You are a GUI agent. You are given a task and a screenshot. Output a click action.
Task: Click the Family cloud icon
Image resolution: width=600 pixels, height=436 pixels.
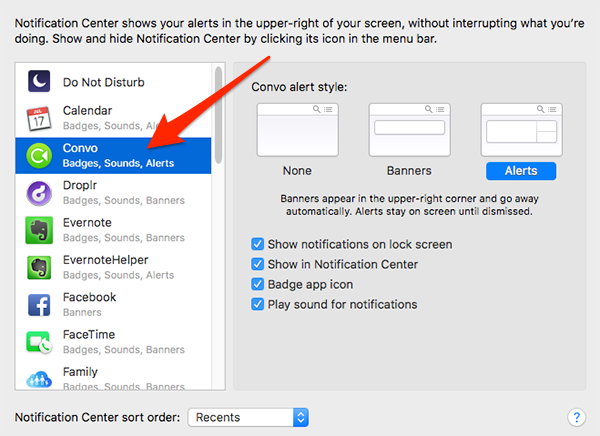tap(39, 378)
